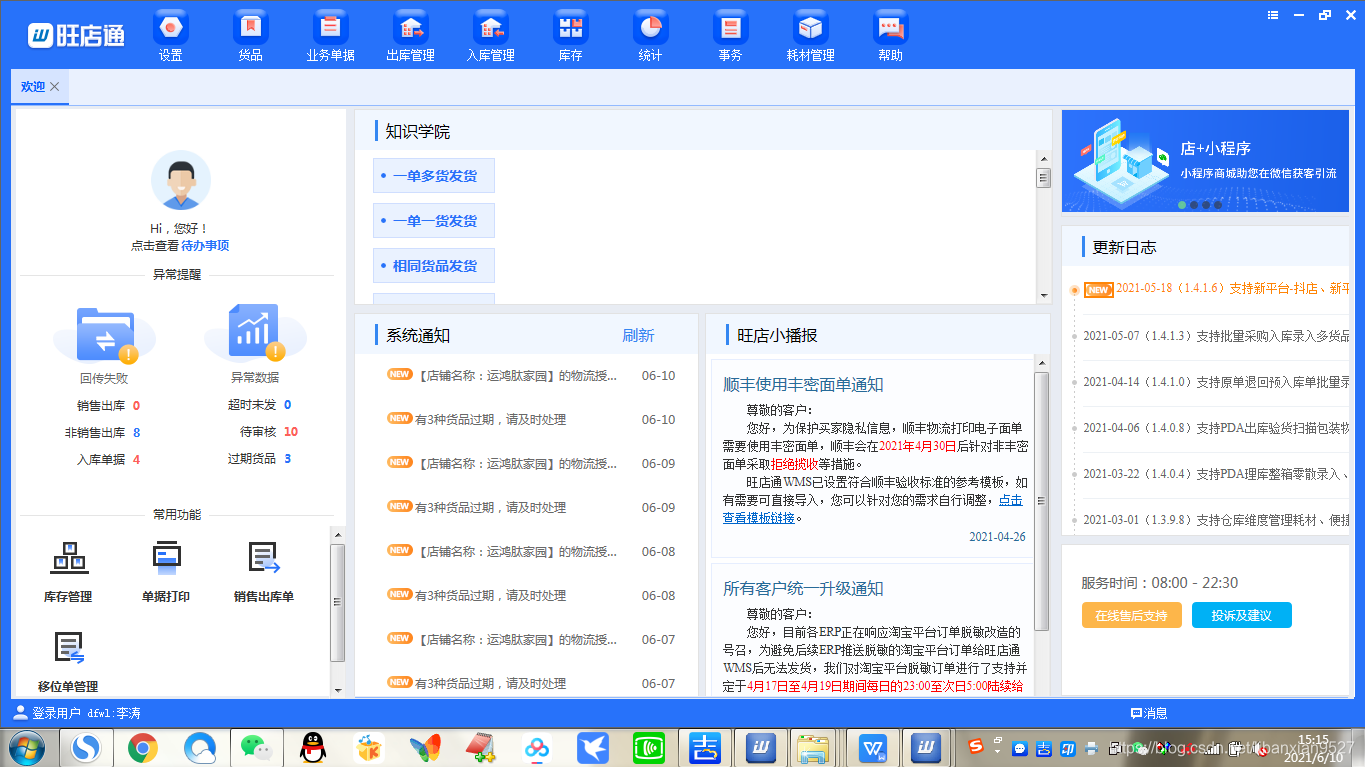Open the 出库管理 toolbar icon

pyautogui.click(x=411, y=27)
